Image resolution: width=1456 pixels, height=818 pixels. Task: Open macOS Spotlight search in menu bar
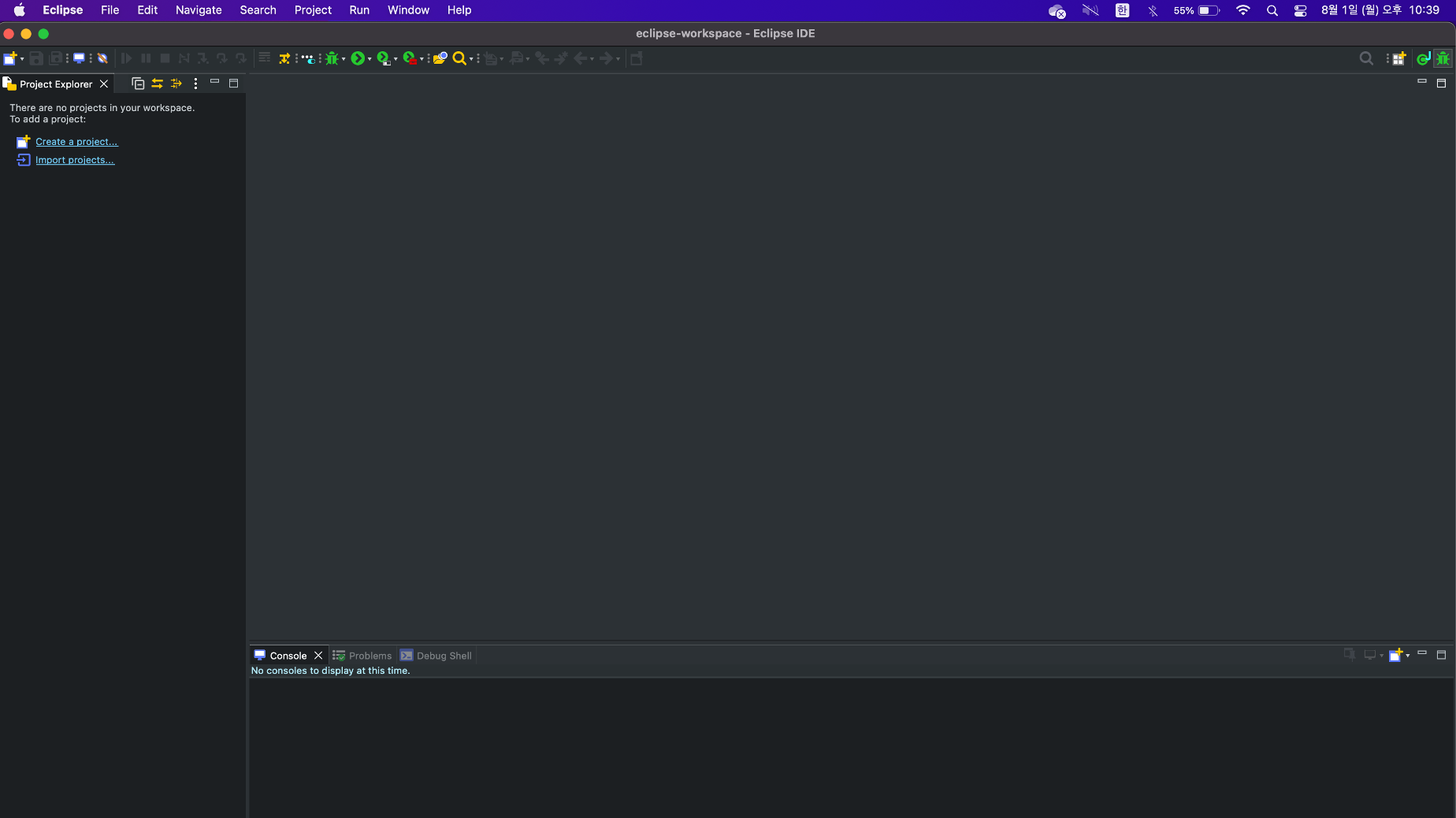[1272, 10]
